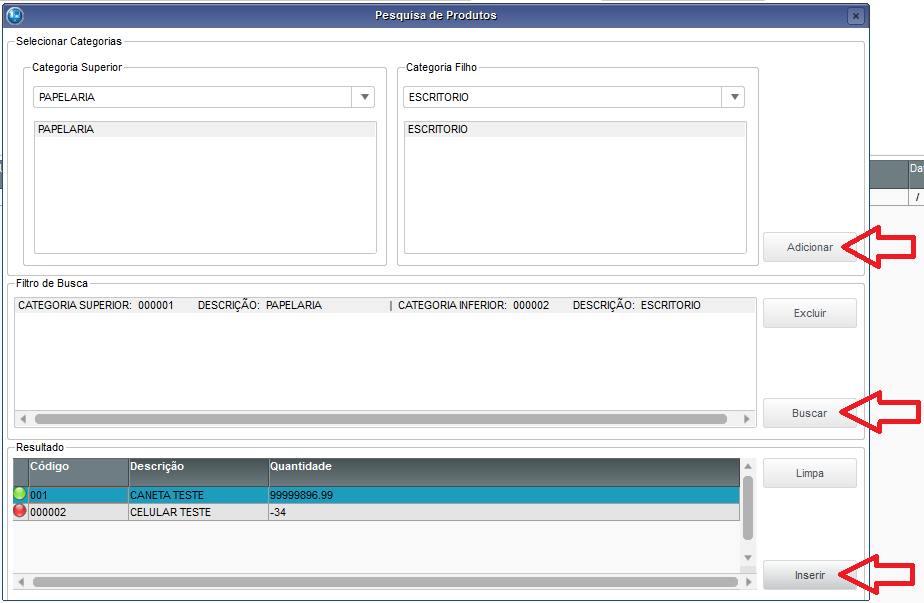Select PAPELARIA in the superior category list
The height and width of the screenshot is (603, 924).
[205, 129]
